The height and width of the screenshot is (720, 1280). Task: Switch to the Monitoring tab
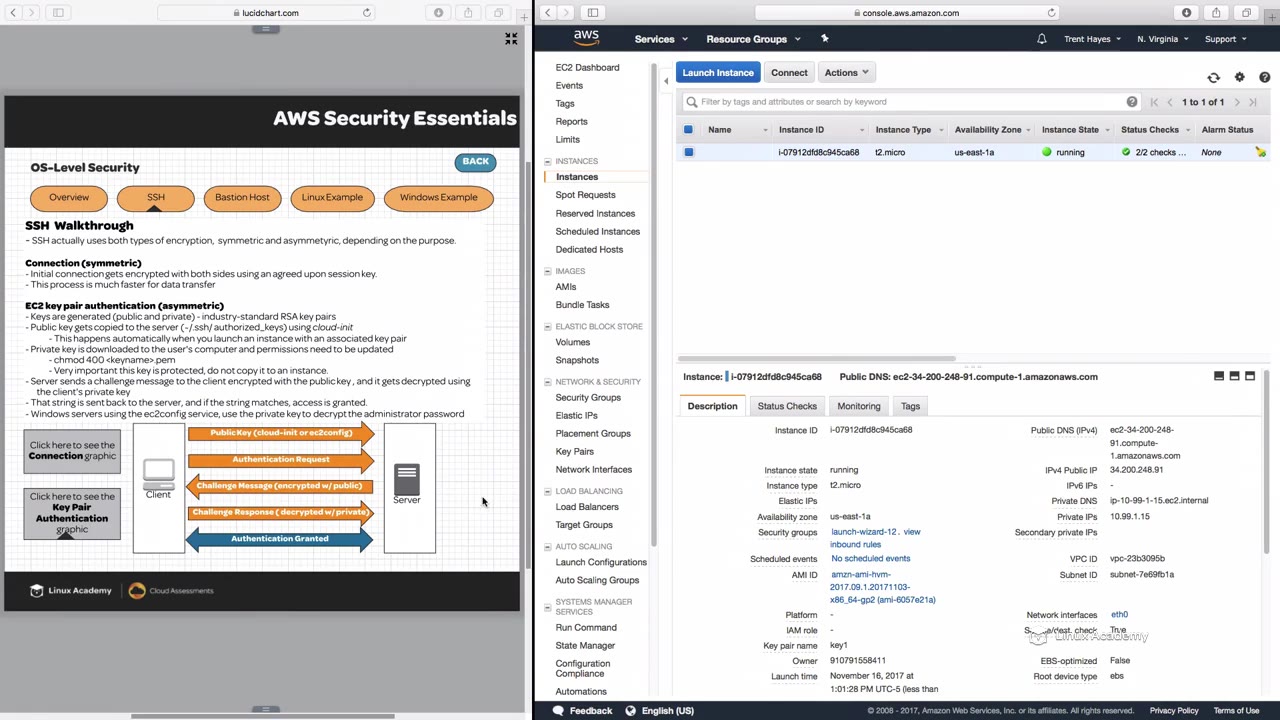859,406
